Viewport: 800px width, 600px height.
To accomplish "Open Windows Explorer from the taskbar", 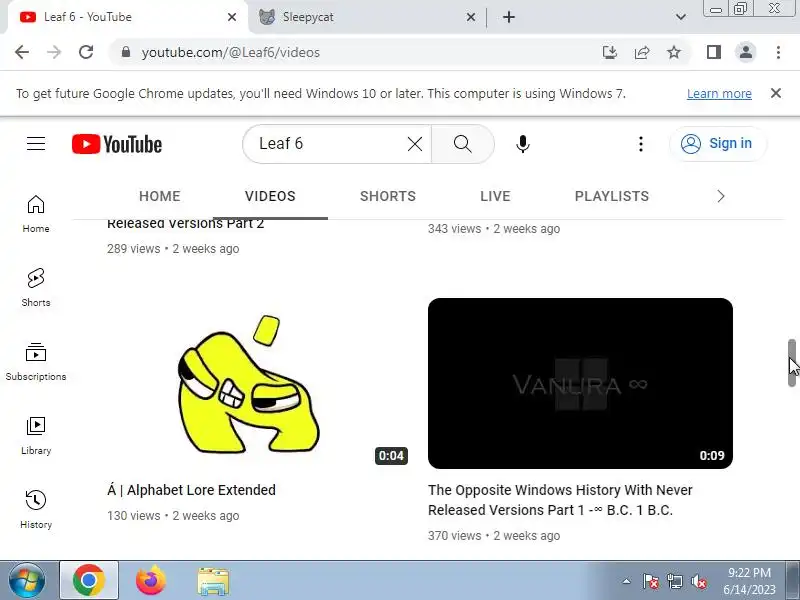I will pos(213,582).
